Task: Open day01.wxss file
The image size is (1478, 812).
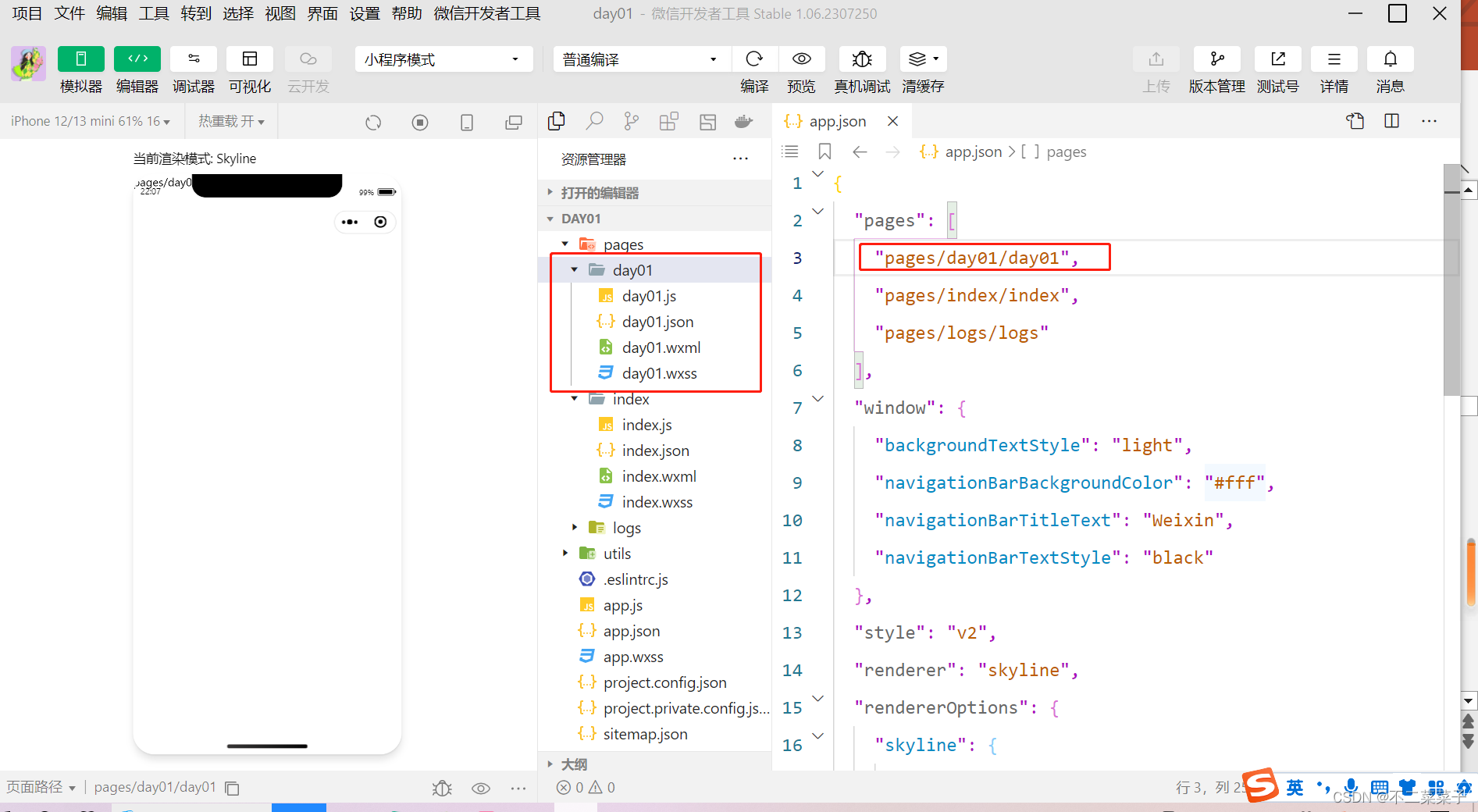Action: (x=659, y=373)
